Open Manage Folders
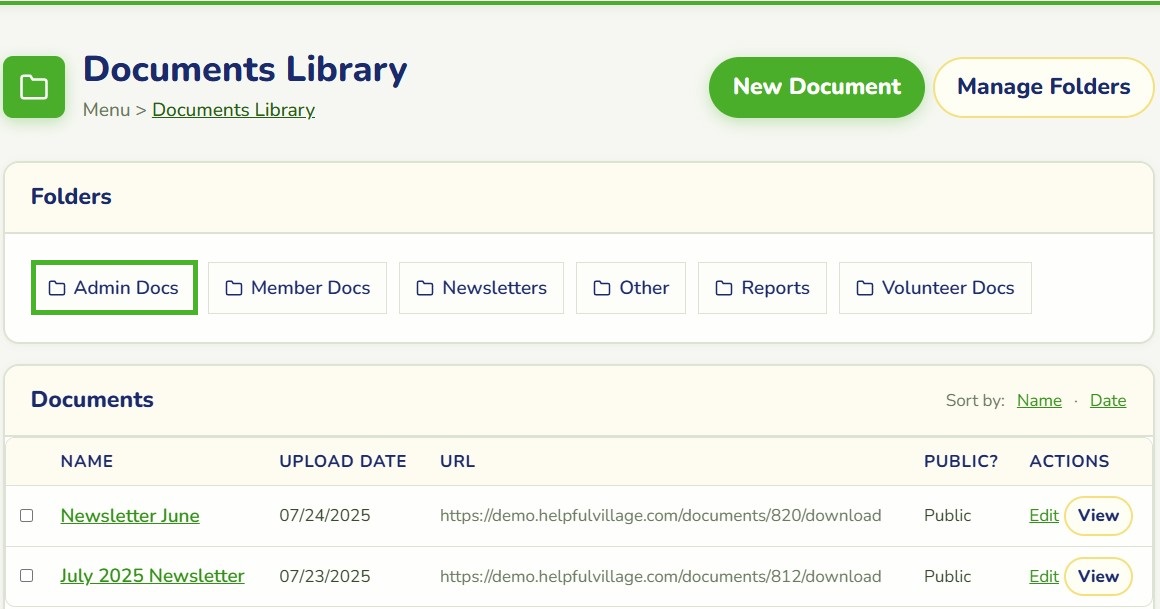 [1044, 87]
